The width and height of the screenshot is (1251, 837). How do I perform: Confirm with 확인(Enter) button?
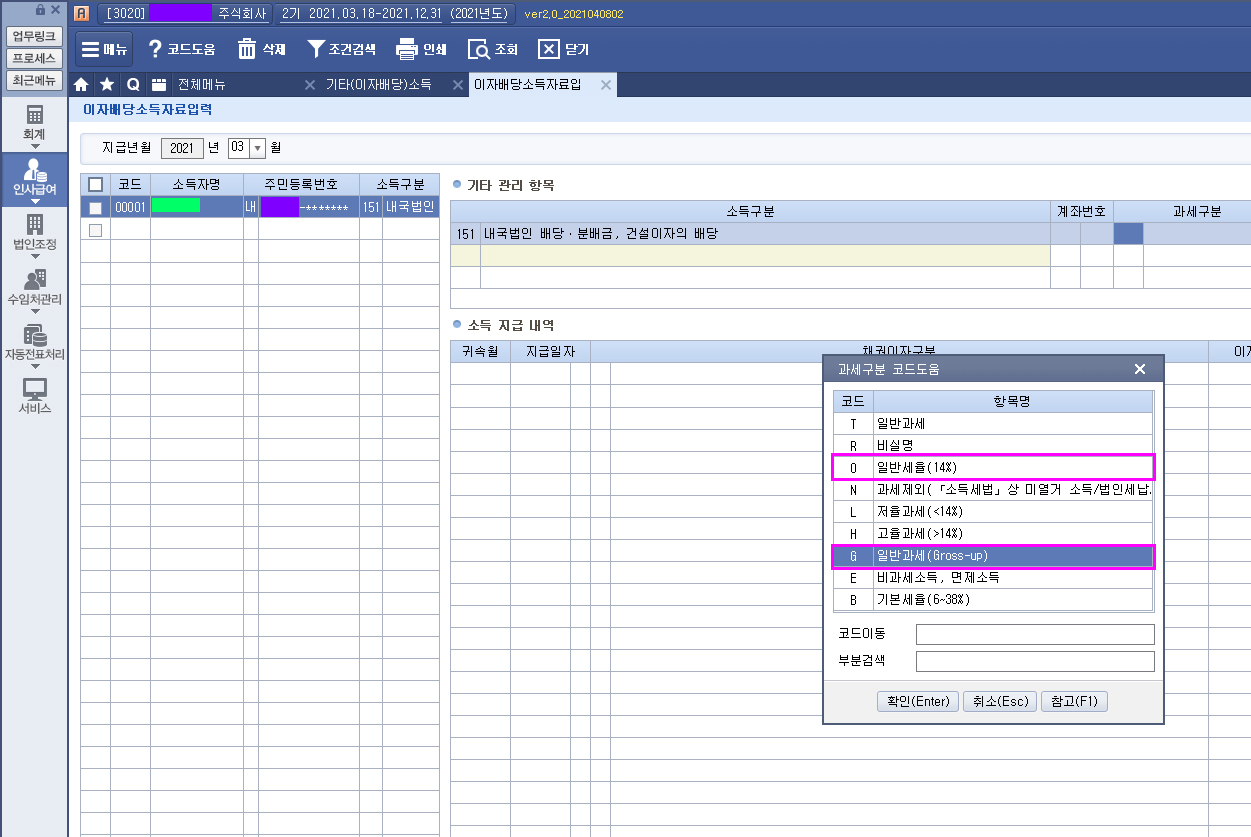point(917,701)
